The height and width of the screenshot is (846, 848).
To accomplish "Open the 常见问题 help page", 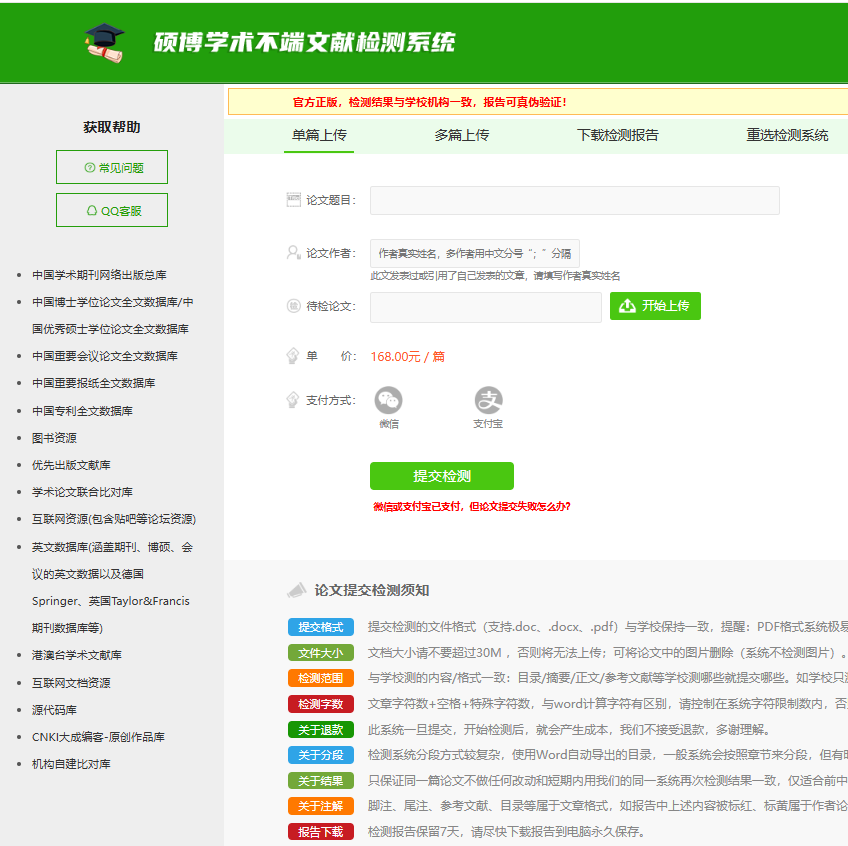I will (x=111, y=167).
